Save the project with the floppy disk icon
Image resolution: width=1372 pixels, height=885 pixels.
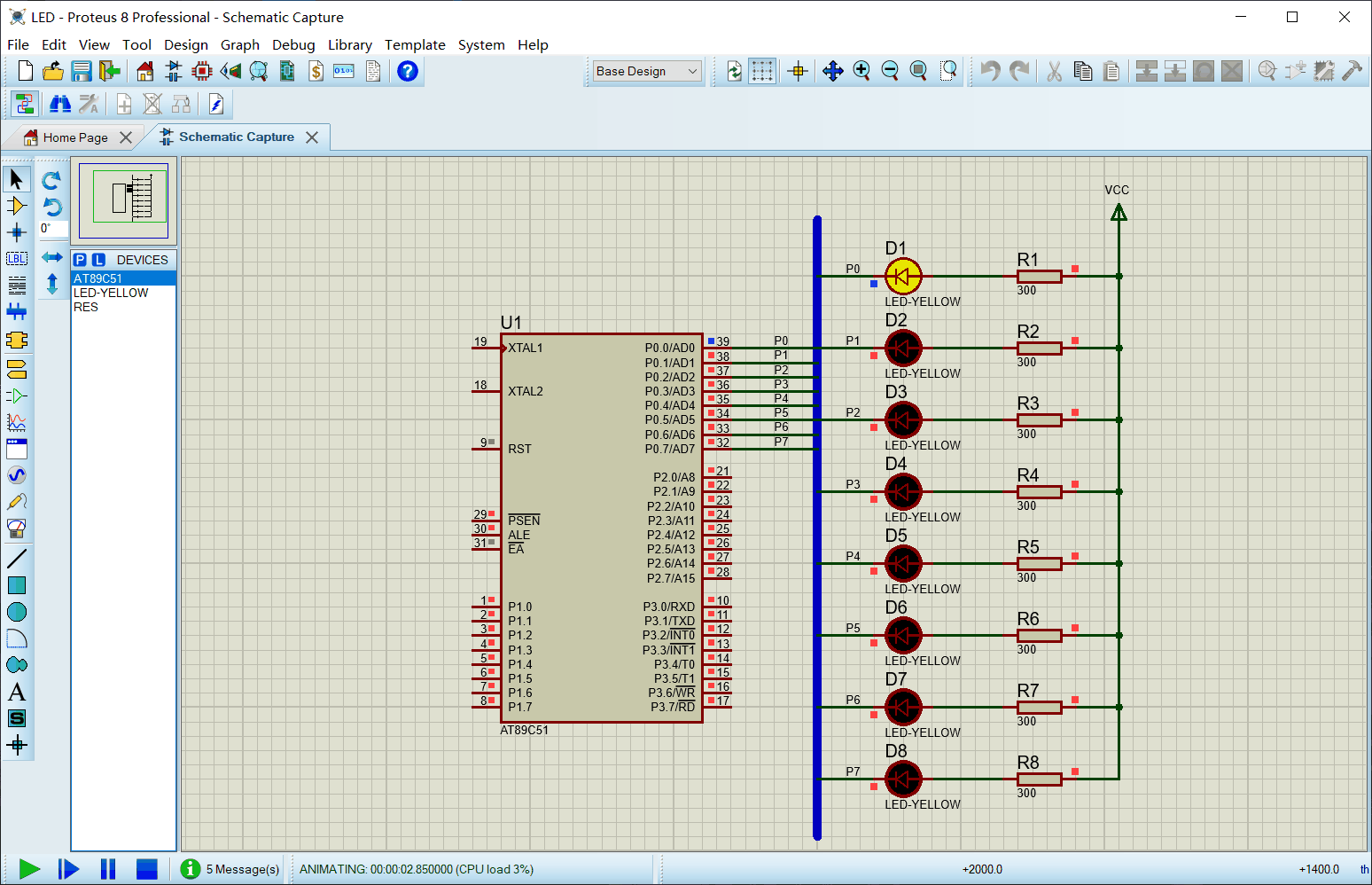click(x=82, y=71)
